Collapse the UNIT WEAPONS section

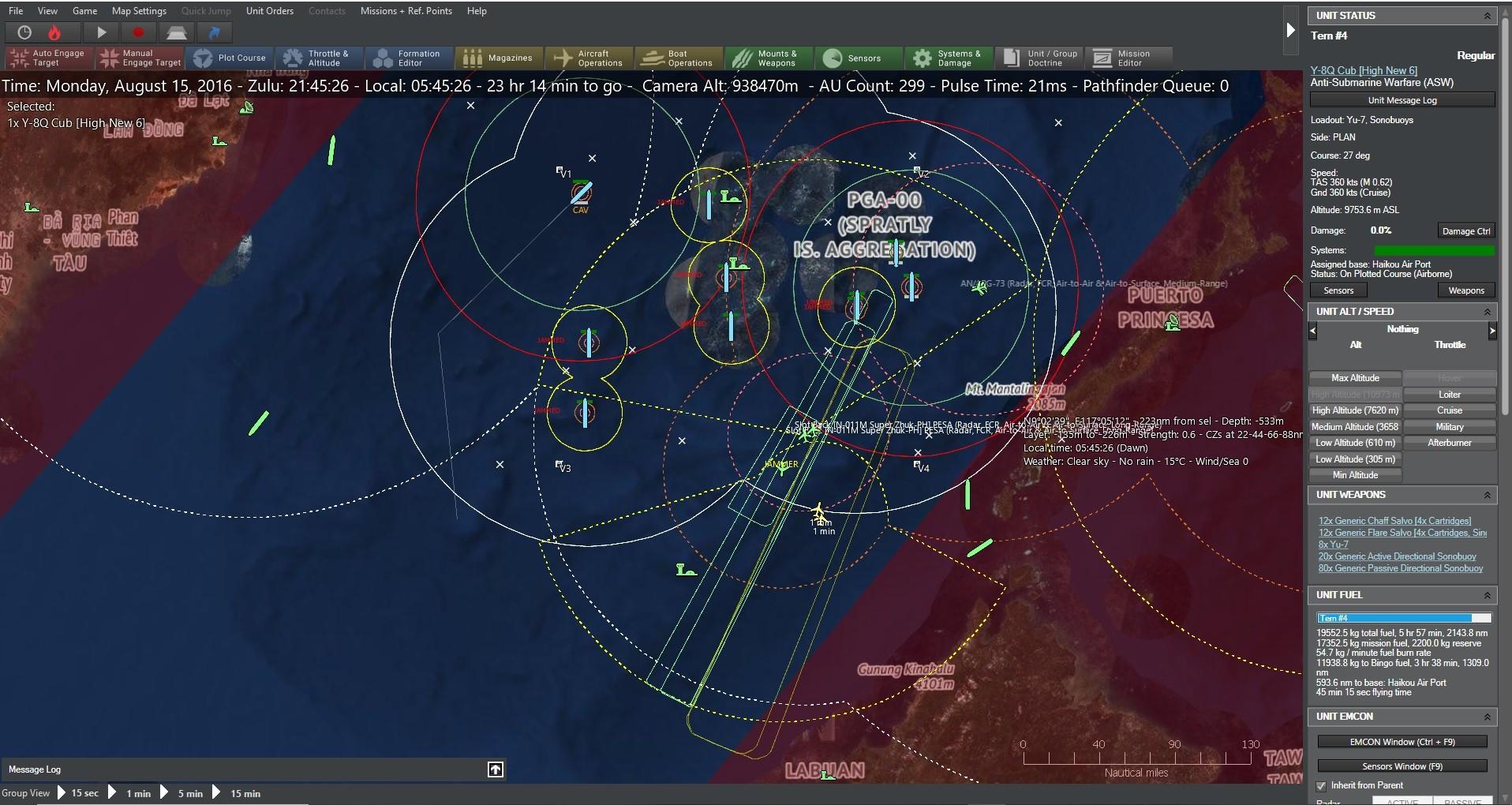(x=1488, y=495)
